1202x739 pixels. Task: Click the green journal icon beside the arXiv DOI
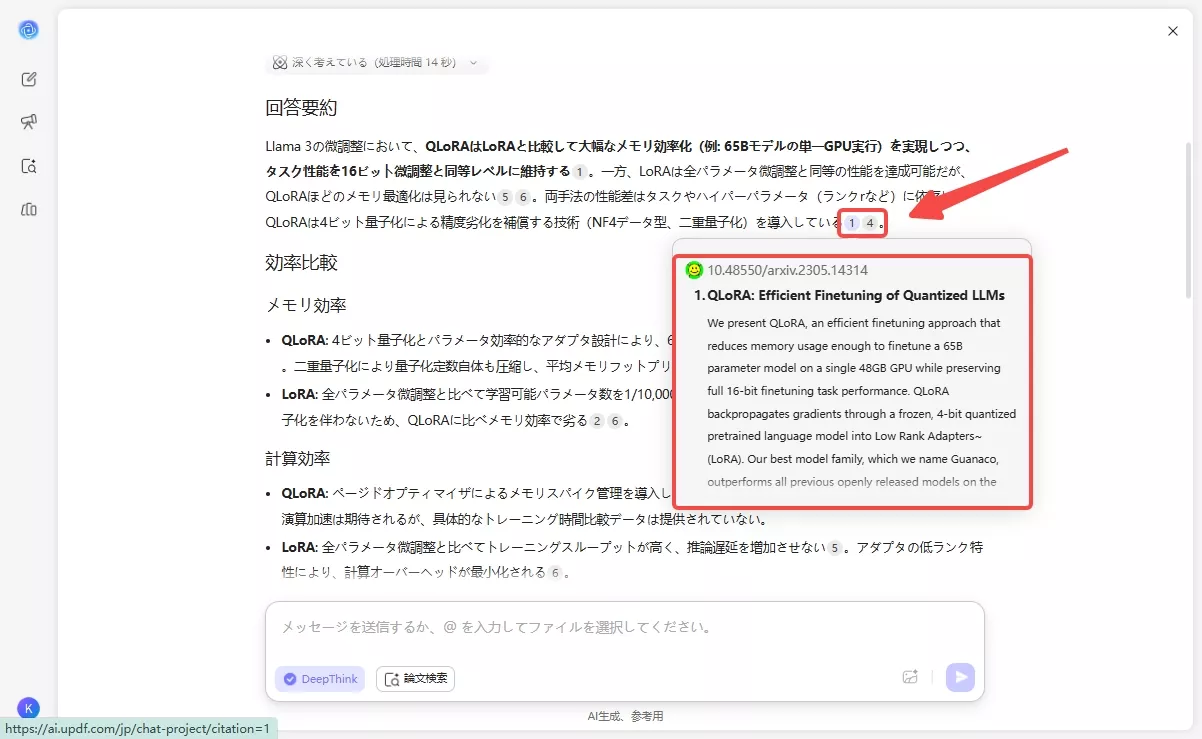[x=694, y=269]
